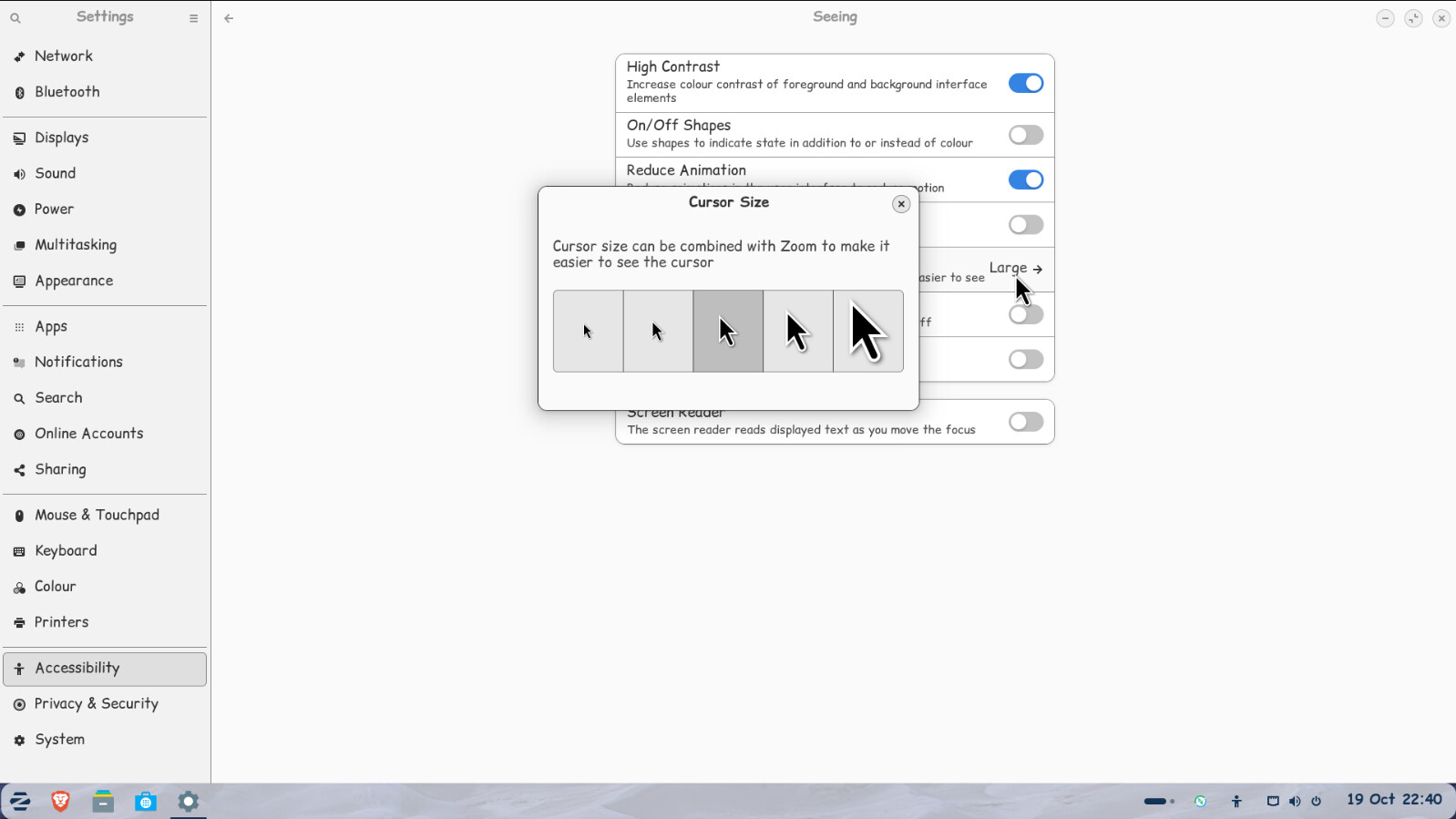Turn off the High Contrast switch
Viewport: 1456px width, 819px height.
pos(1025,84)
